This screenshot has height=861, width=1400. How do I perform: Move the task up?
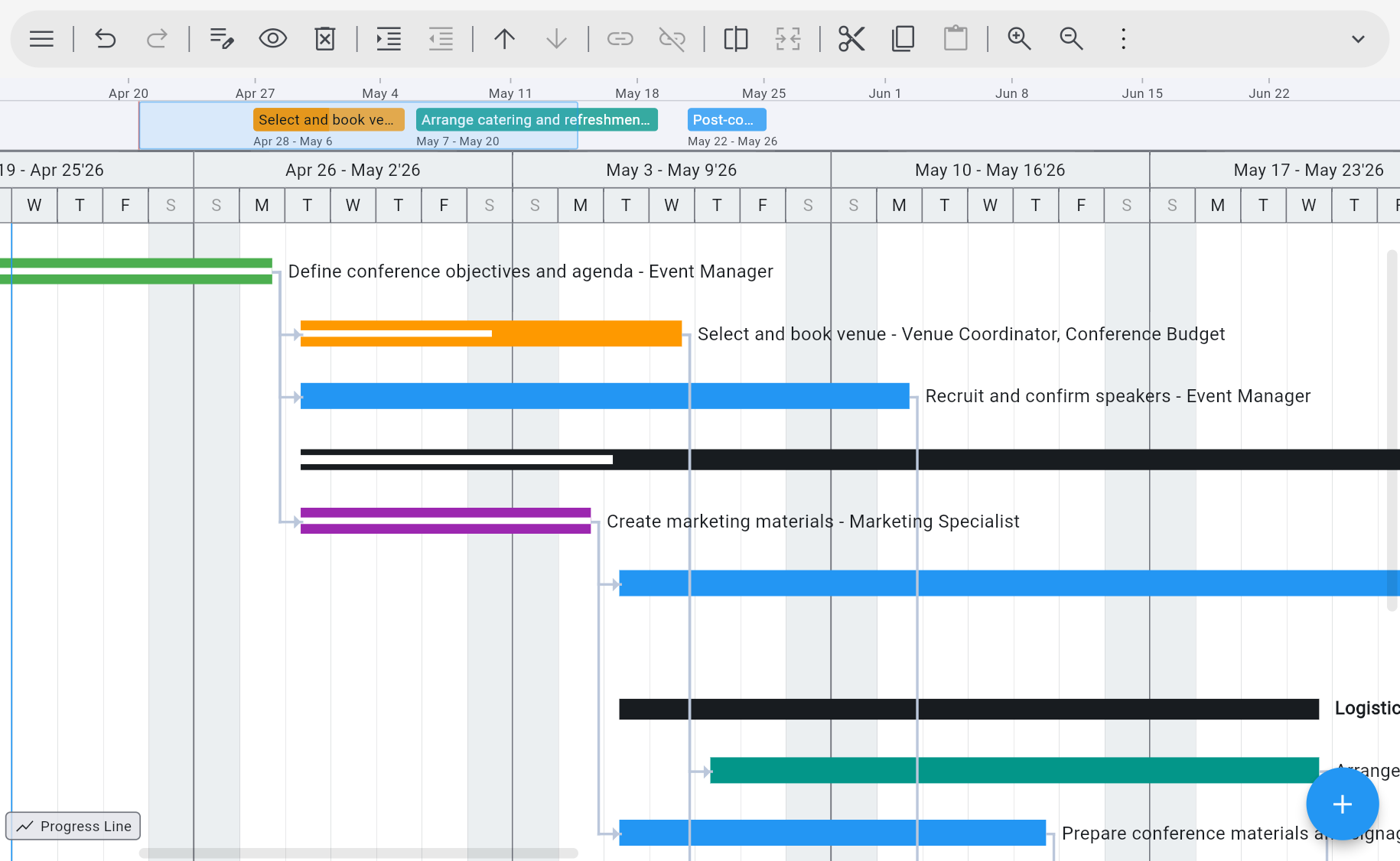click(504, 38)
